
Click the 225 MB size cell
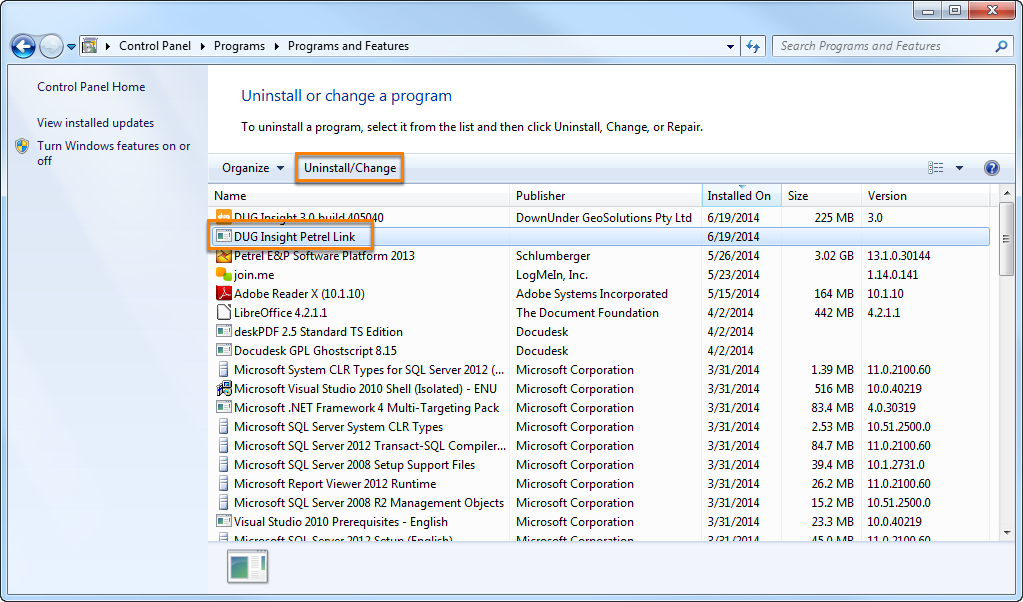coord(834,217)
